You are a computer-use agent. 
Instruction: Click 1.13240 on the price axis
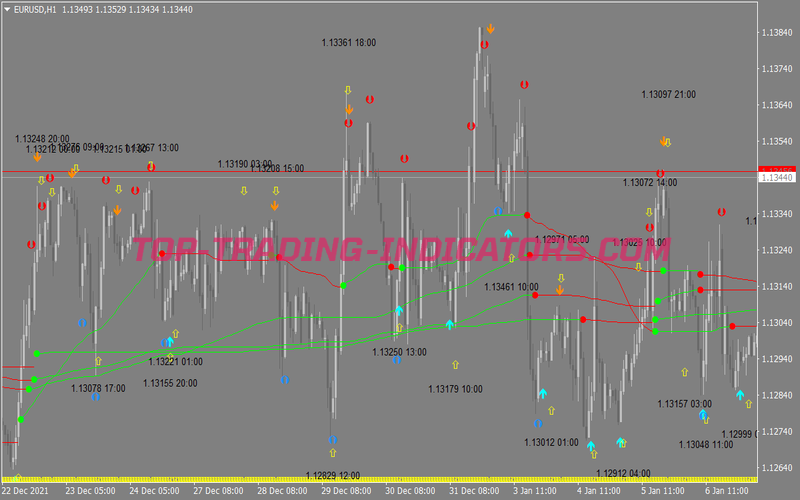[x=777, y=250]
